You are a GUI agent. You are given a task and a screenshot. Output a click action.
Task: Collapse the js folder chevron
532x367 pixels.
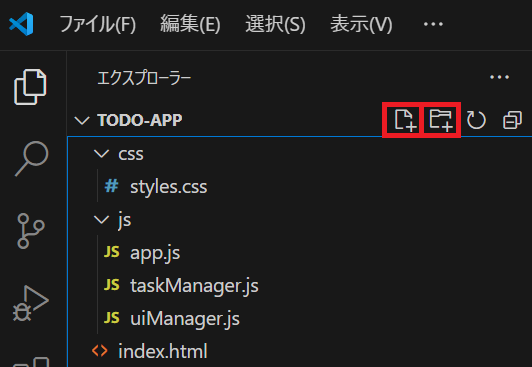(x=101, y=220)
